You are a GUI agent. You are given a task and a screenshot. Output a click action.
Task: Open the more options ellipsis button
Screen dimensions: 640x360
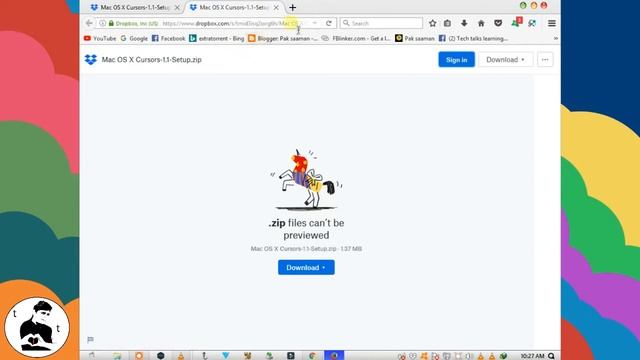(545, 60)
